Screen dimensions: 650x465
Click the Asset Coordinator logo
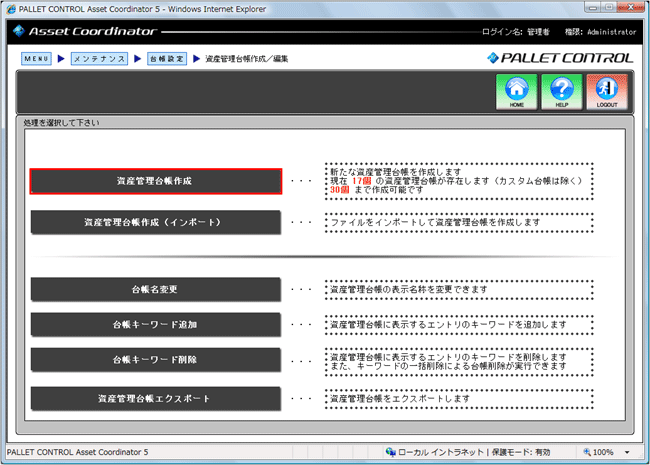pyautogui.click(x=85, y=31)
